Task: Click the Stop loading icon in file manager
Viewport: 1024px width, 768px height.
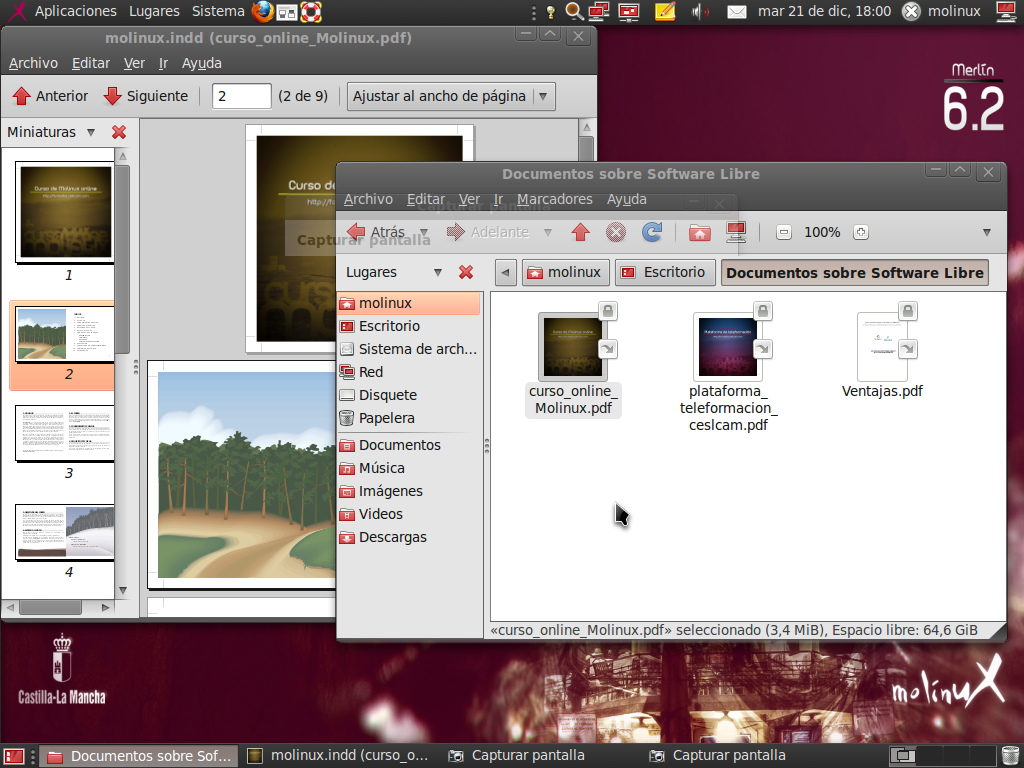Action: click(x=616, y=232)
